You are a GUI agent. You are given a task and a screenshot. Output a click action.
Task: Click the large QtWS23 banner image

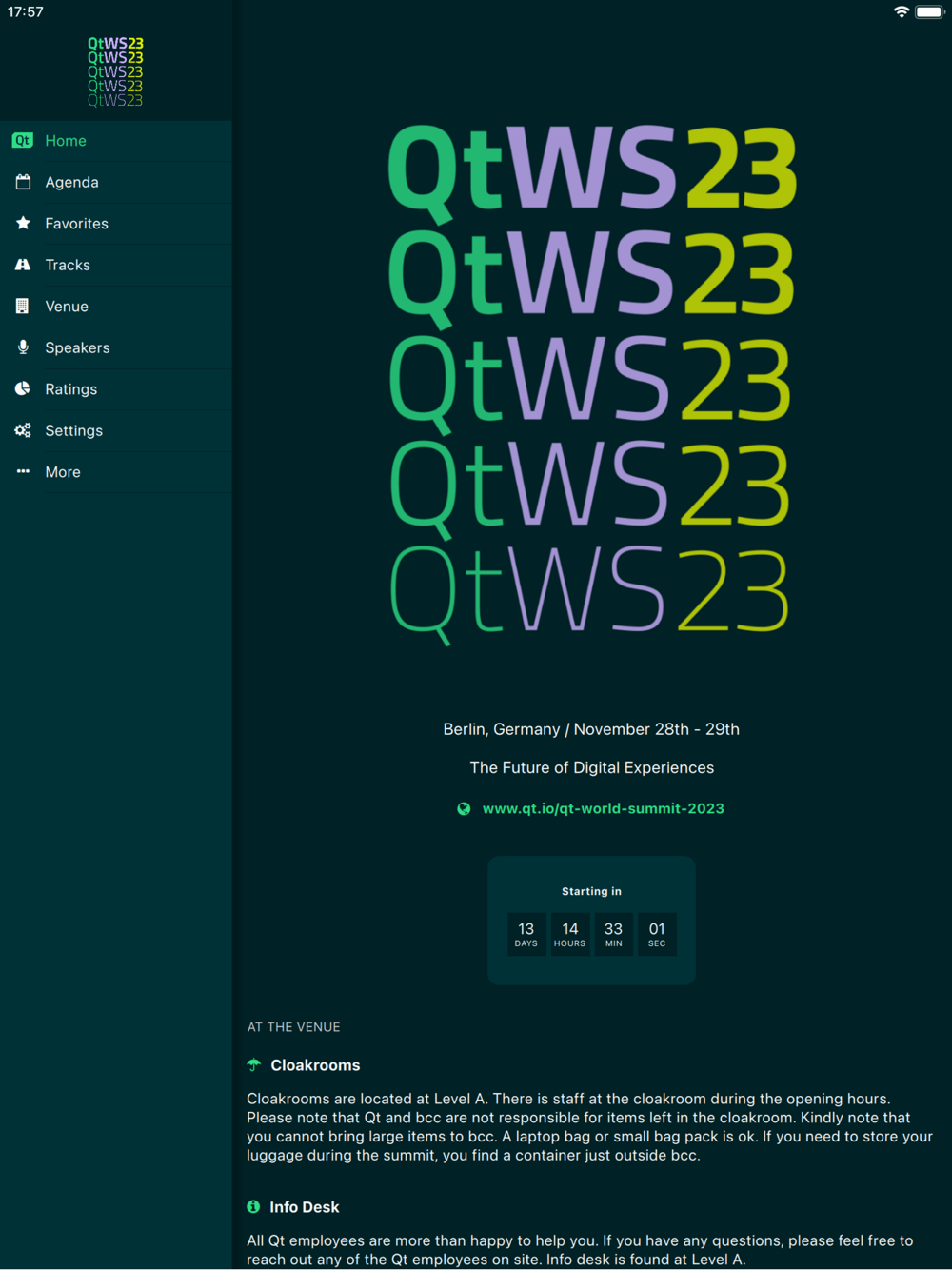tap(591, 385)
